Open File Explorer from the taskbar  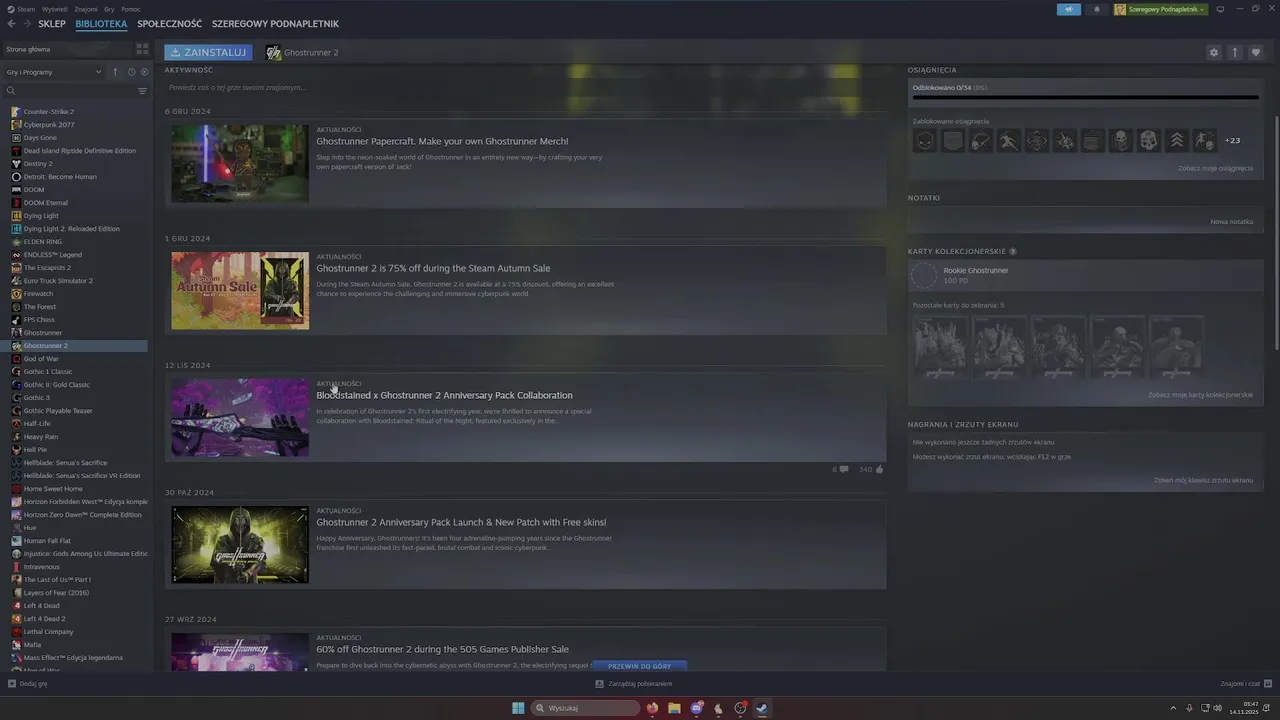674,708
